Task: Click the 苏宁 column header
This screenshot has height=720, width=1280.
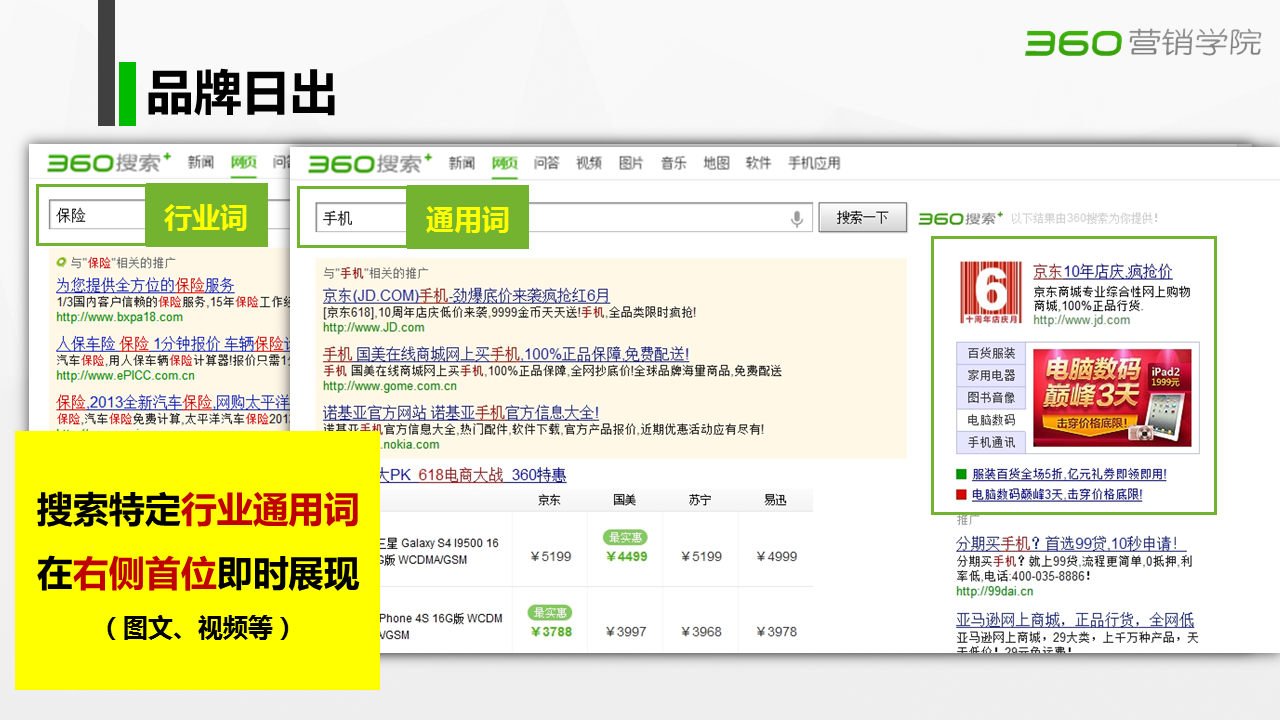Action: pos(700,500)
